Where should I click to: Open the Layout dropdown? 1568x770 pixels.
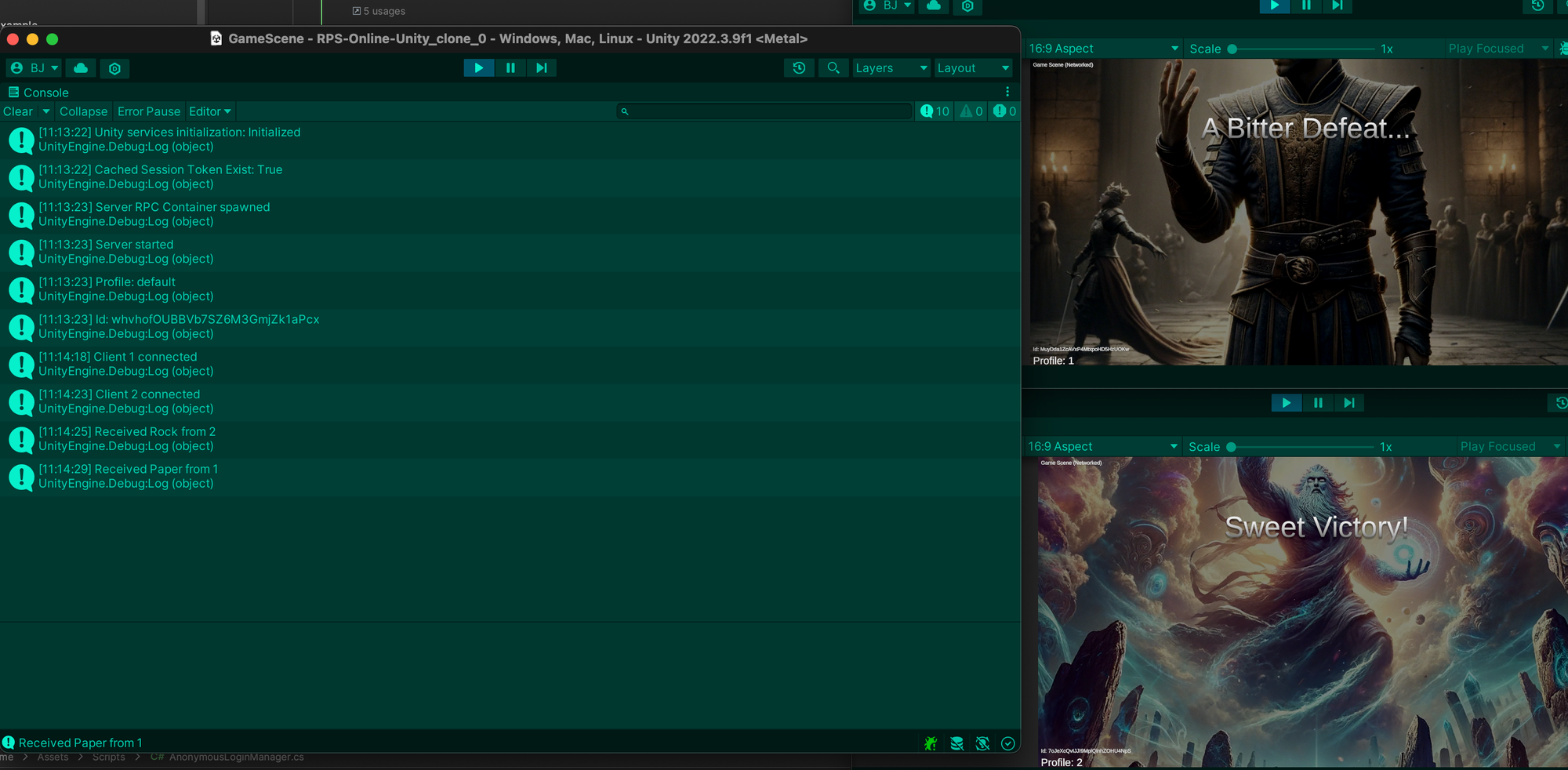coord(973,68)
